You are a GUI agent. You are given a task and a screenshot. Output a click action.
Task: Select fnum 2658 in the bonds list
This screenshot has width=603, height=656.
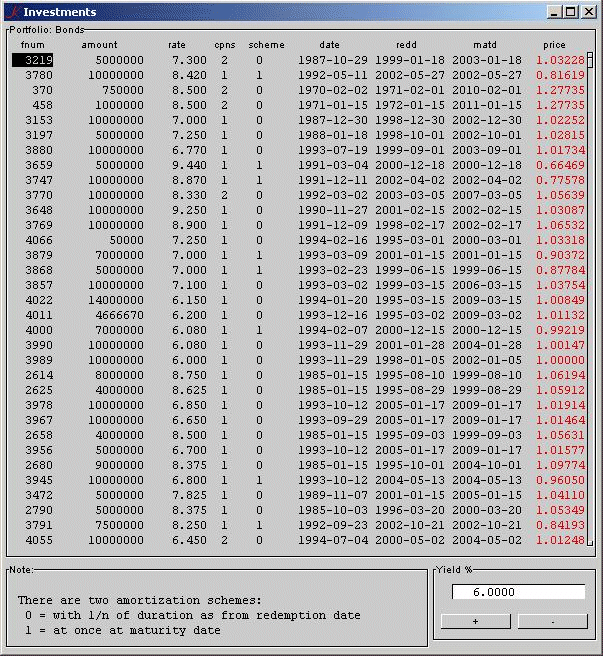tap(39, 435)
